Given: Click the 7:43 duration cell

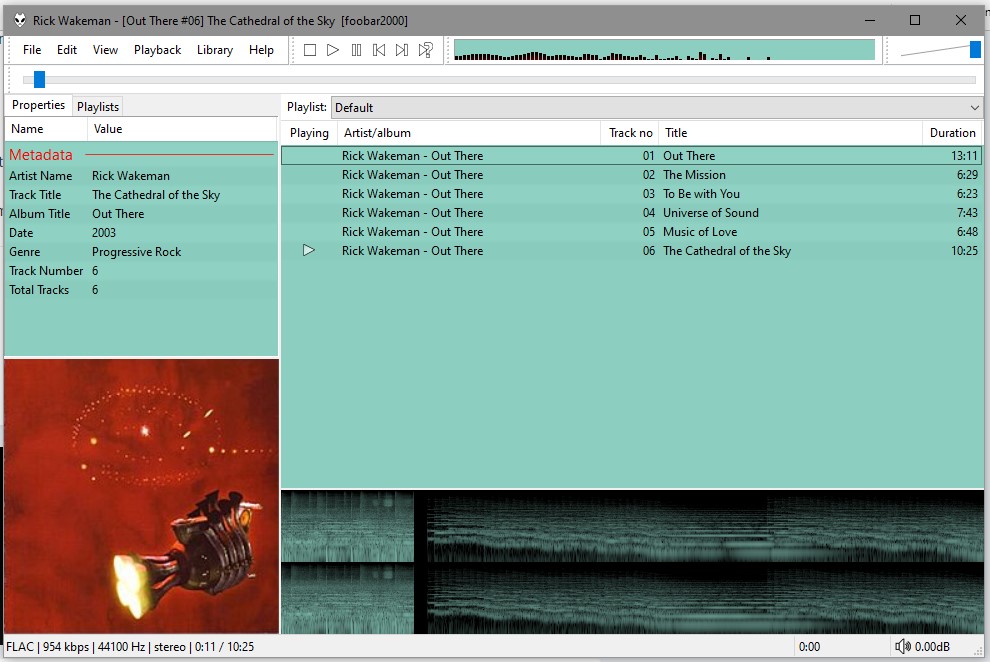Looking at the screenshot, I should pos(967,213).
